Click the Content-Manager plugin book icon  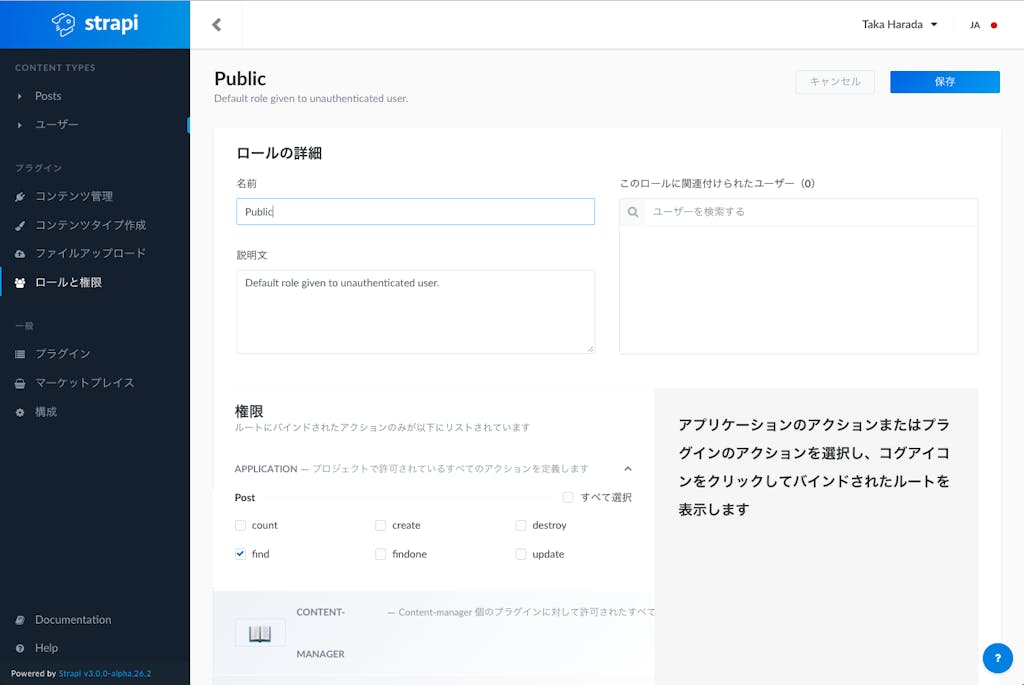pos(260,633)
